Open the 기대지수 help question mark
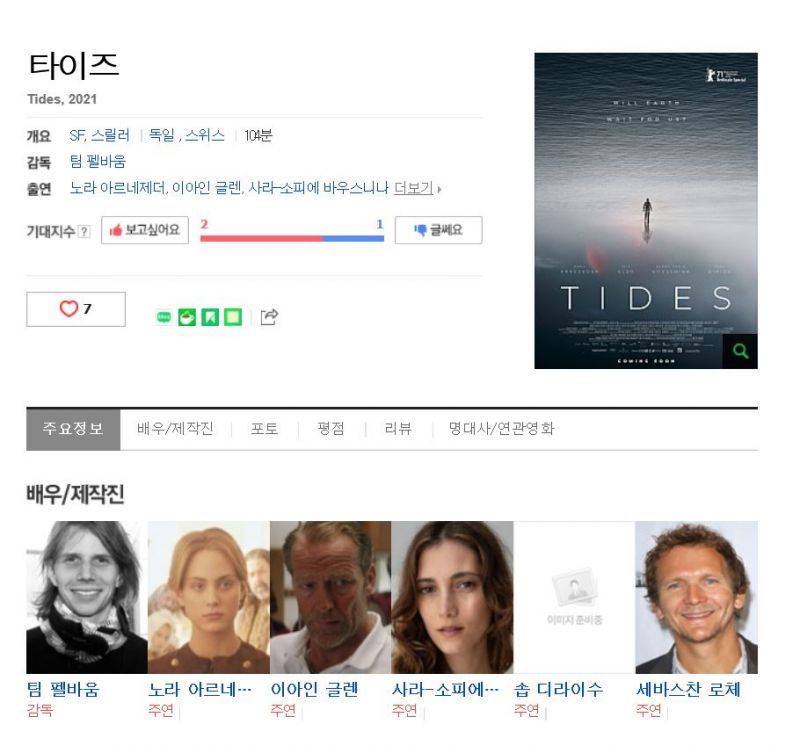 click(84, 232)
